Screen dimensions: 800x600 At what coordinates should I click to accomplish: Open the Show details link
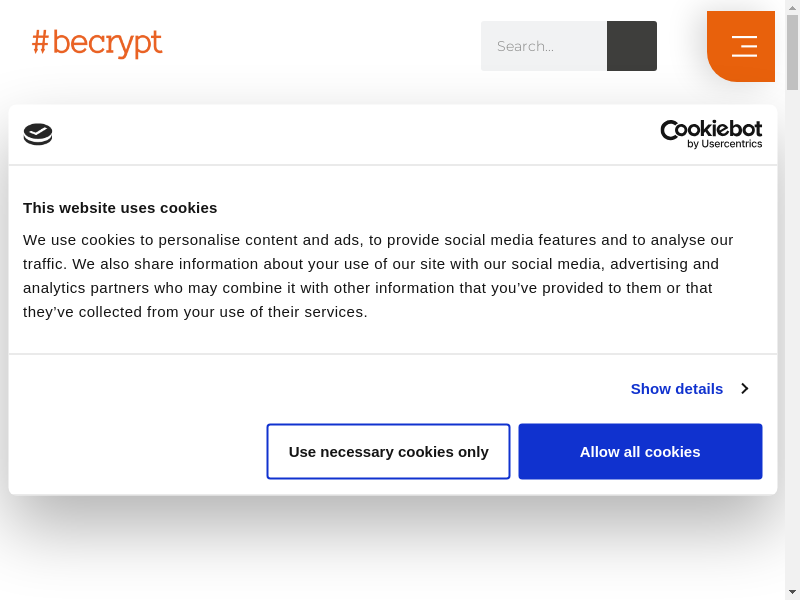[x=677, y=388]
